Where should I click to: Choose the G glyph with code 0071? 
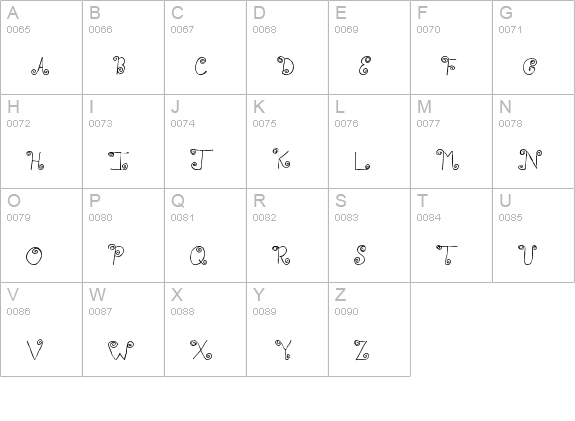pos(534,47)
